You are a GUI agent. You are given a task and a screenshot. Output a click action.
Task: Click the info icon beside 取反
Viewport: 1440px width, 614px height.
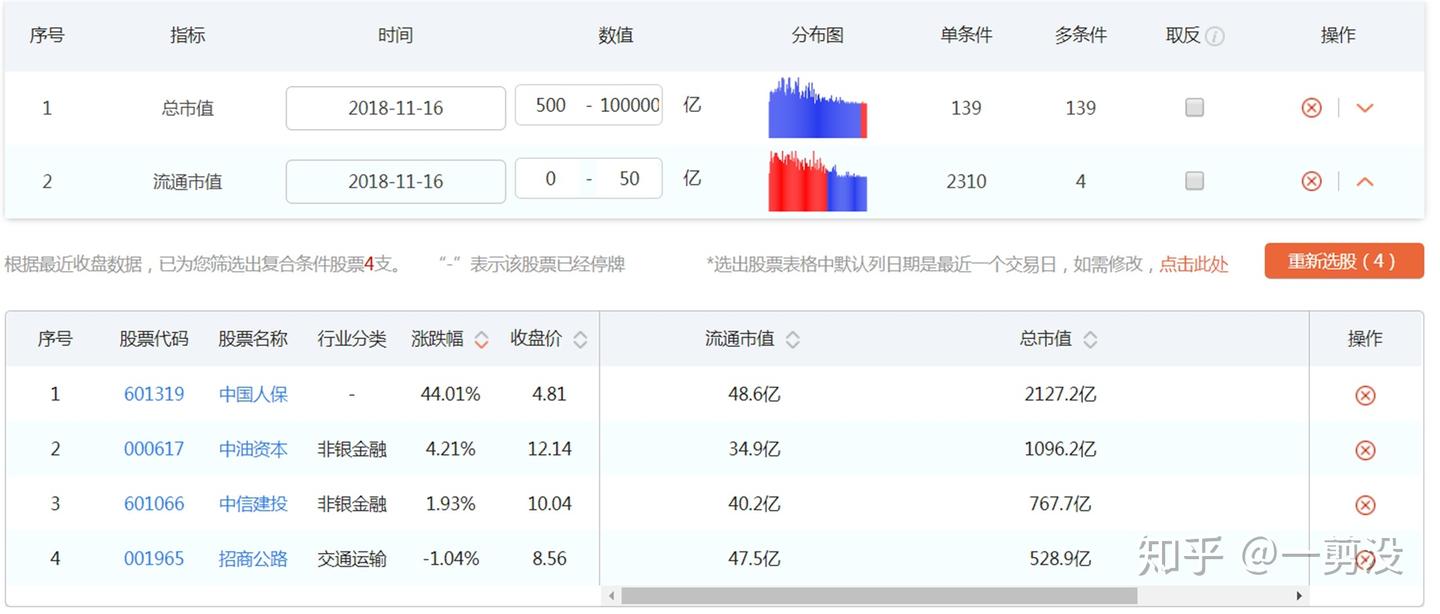click(x=1216, y=34)
